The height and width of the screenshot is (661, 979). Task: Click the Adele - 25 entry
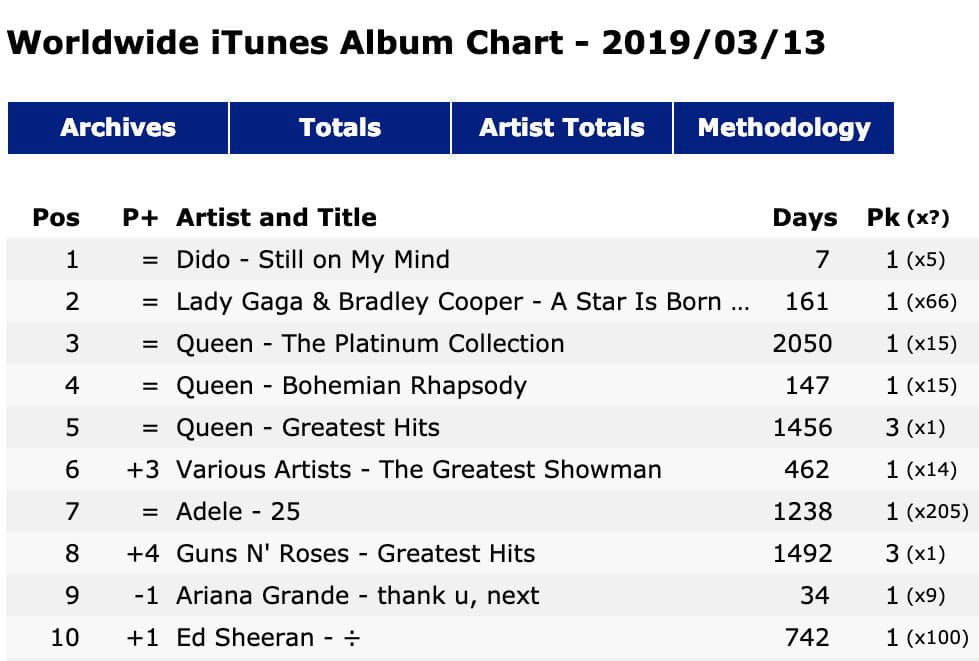(239, 512)
